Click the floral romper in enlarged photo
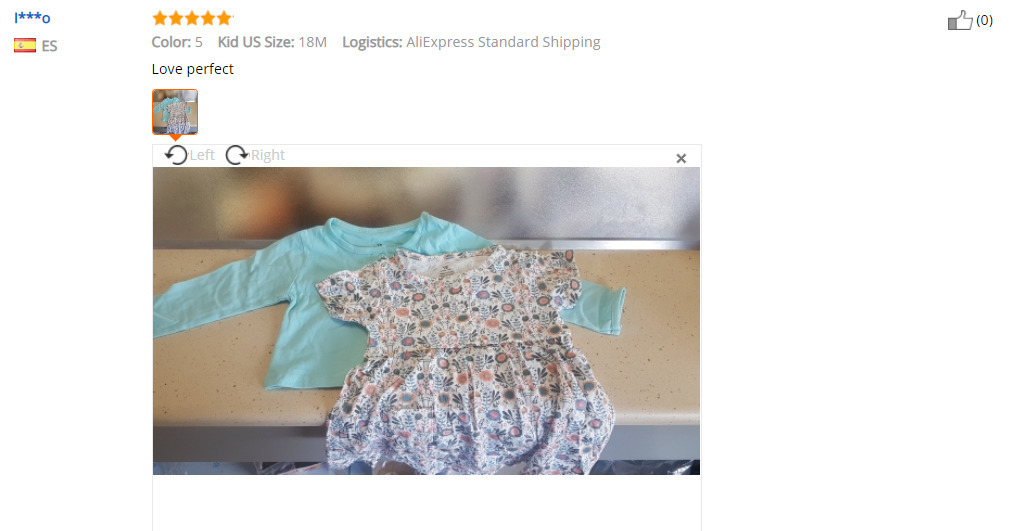Image resolution: width=1024 pixels, height=531 pixels. tap(467, 359)
